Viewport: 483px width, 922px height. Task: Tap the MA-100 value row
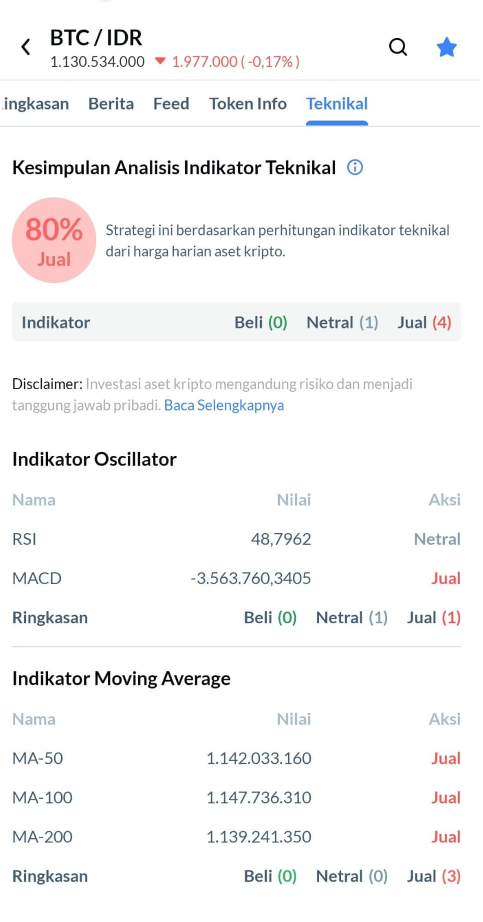(236, 797)
